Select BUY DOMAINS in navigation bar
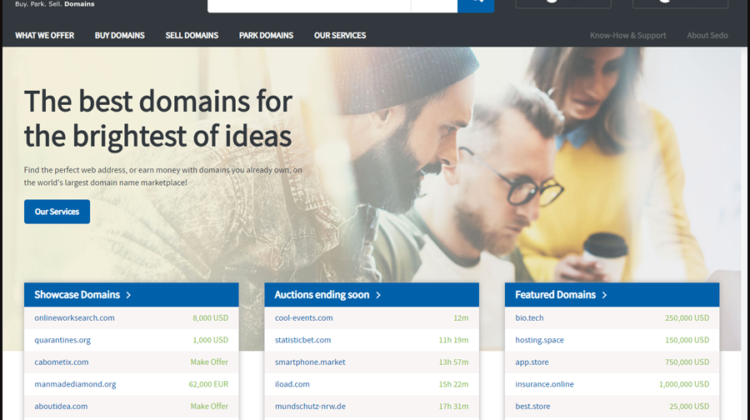This screenshot has height=420, width=750. pos(119,36)
